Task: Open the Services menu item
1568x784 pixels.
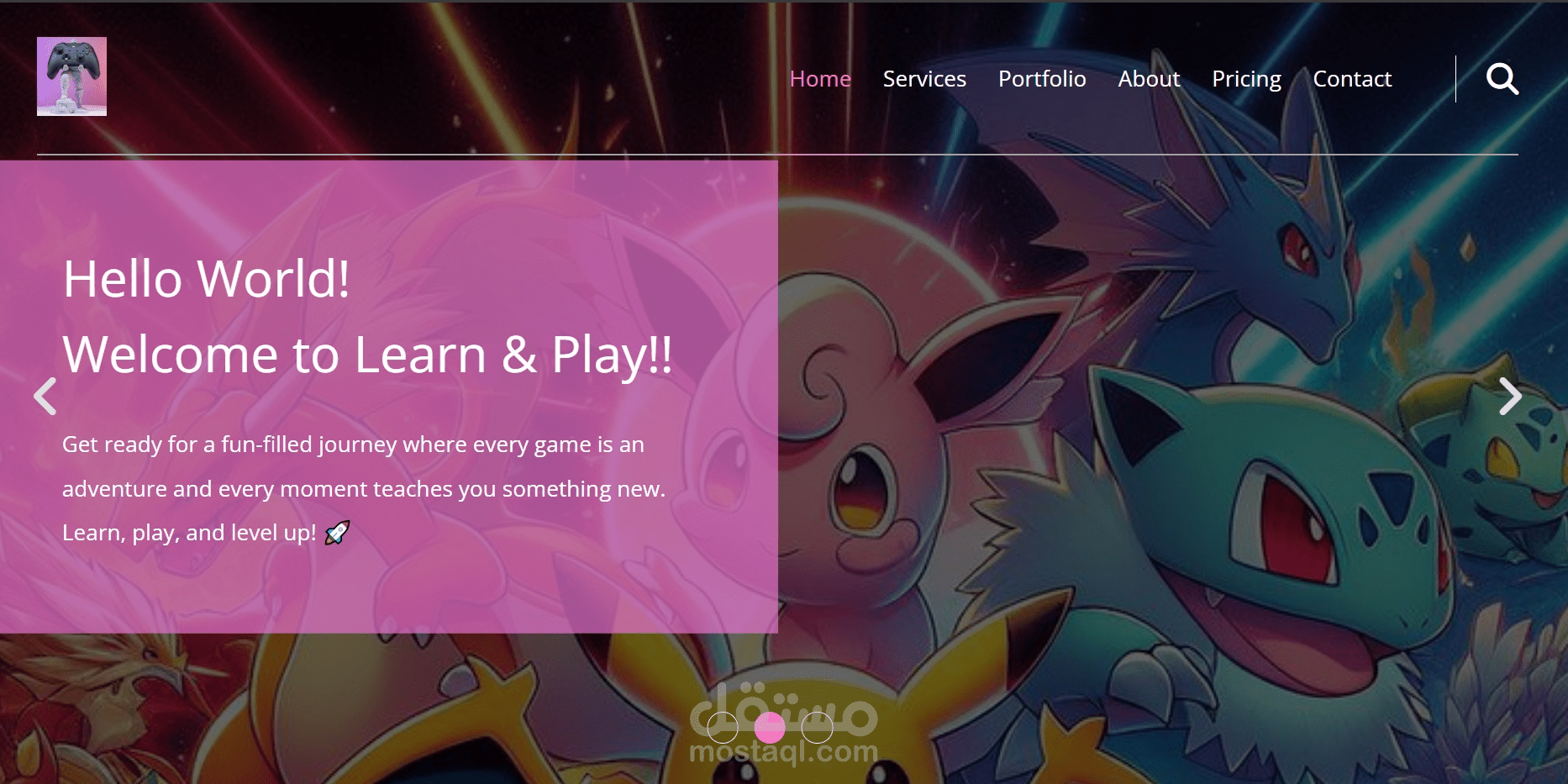Action: tap(923, 79)
